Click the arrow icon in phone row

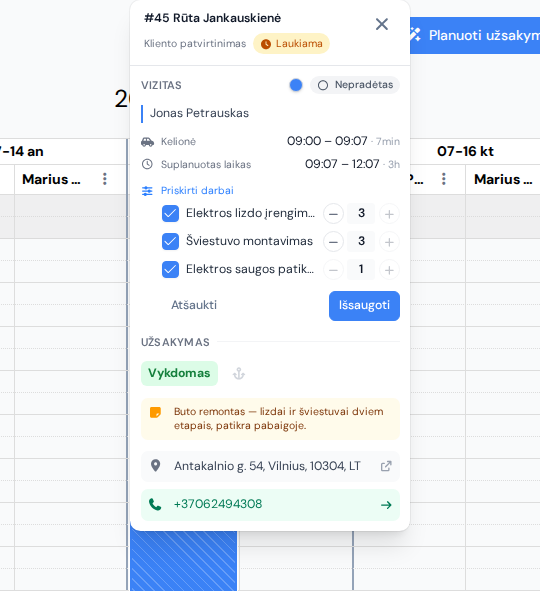pyautogui.click(x=386, y=505)
